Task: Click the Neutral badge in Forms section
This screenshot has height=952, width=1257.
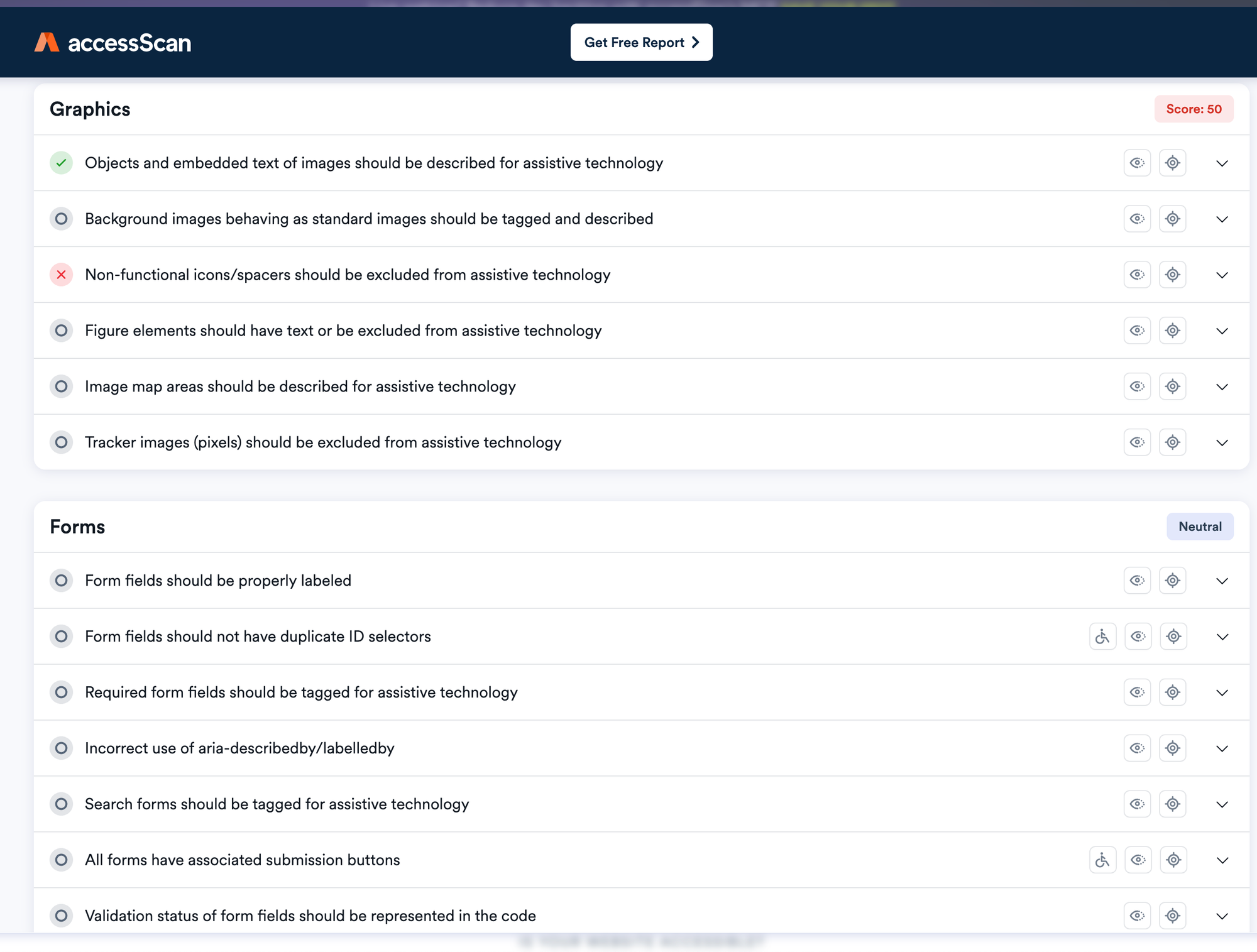Action: 1200,527
